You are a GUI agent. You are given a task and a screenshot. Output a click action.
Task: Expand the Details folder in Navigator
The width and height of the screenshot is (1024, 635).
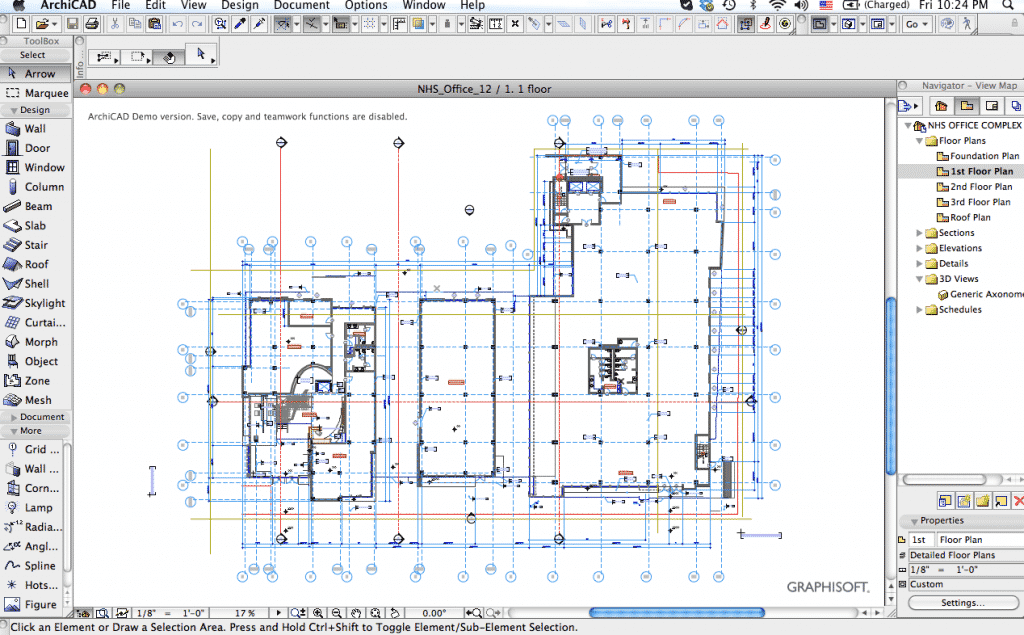point(919,263)
